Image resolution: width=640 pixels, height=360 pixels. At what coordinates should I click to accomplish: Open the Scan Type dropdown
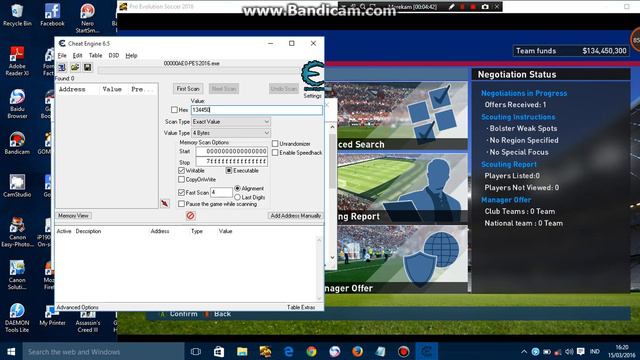click(x=231, y=122)
